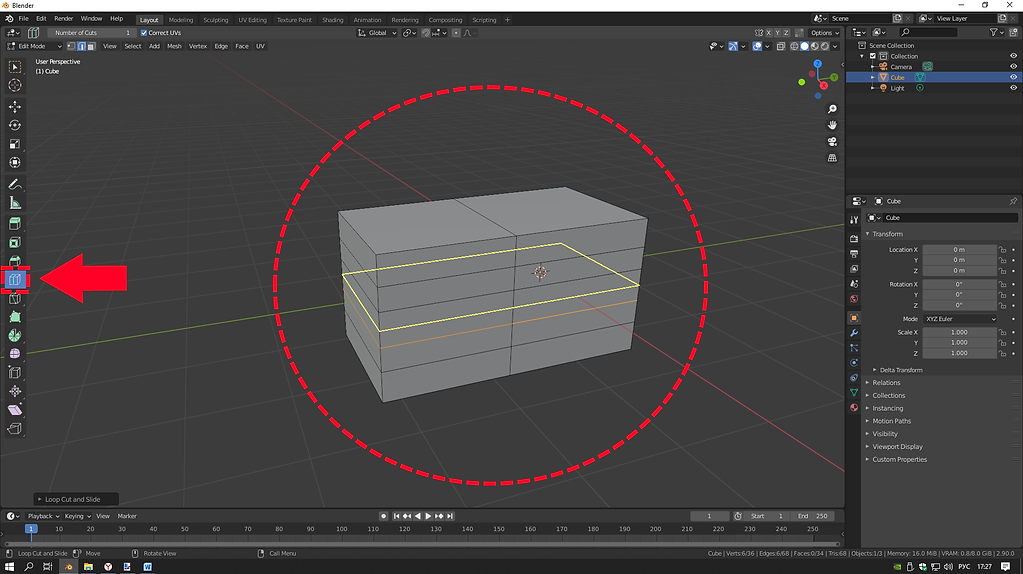Switch to the Modeling workspace tab
Viewport: 1023px width, 574px height.
[x=181, y=20]
